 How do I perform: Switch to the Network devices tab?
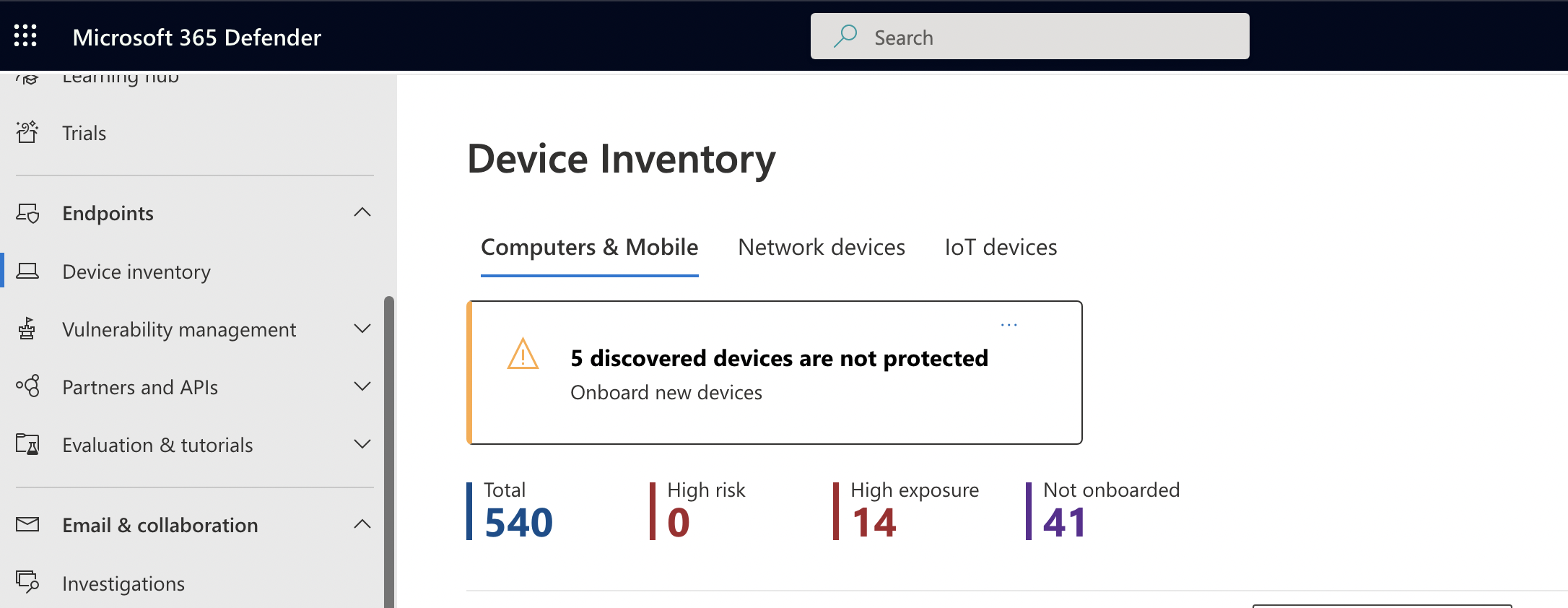coord(821,248)
